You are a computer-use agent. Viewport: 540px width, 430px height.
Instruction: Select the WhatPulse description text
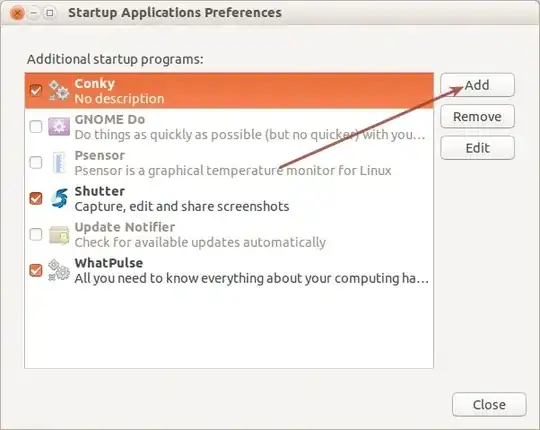[251, 278]
